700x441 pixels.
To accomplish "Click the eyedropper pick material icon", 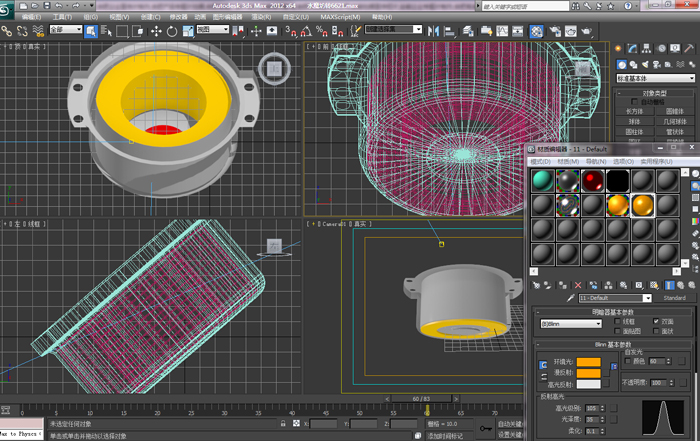I will coord(571,298).
